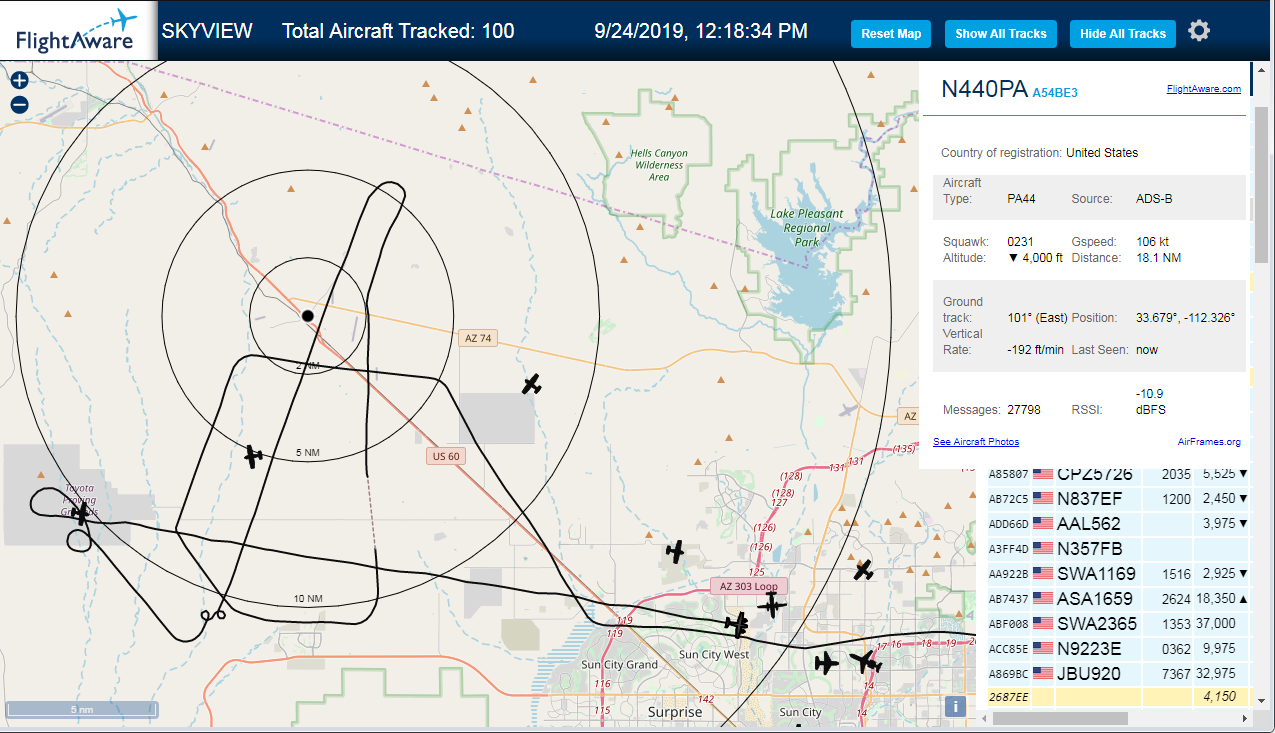1275x733 pixels.
Task: Click the US flag in the ASA1659 row
Action: coord(1043,598)
